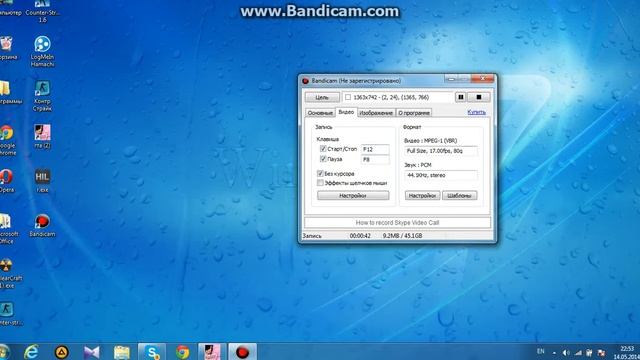Open the Opera desktop shortcut
This screenshot has height=360, width=640.
(7, 180)
